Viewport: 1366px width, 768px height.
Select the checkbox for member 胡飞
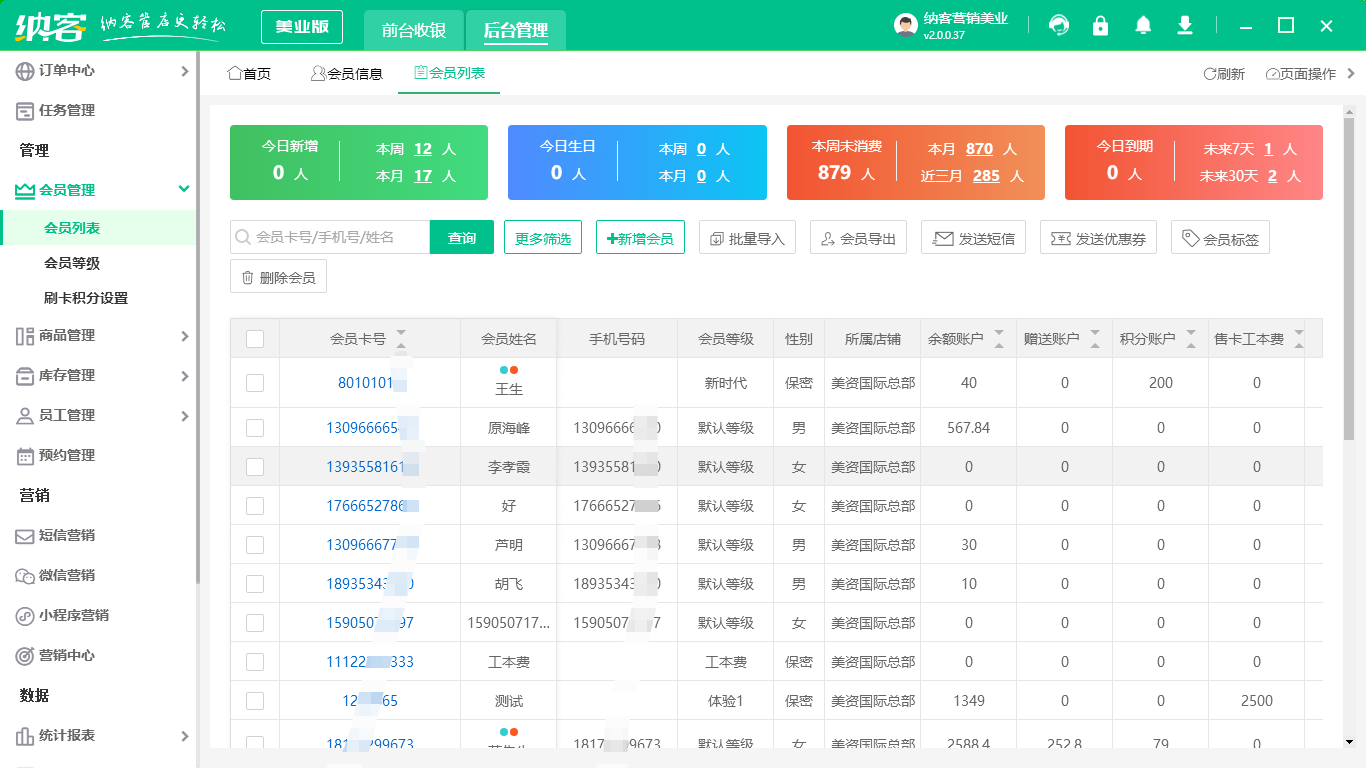(255, 584)
